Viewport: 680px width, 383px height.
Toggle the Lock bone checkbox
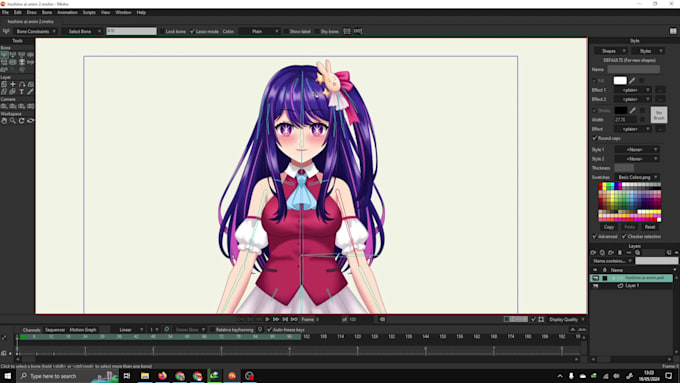[x=162, y=31]
